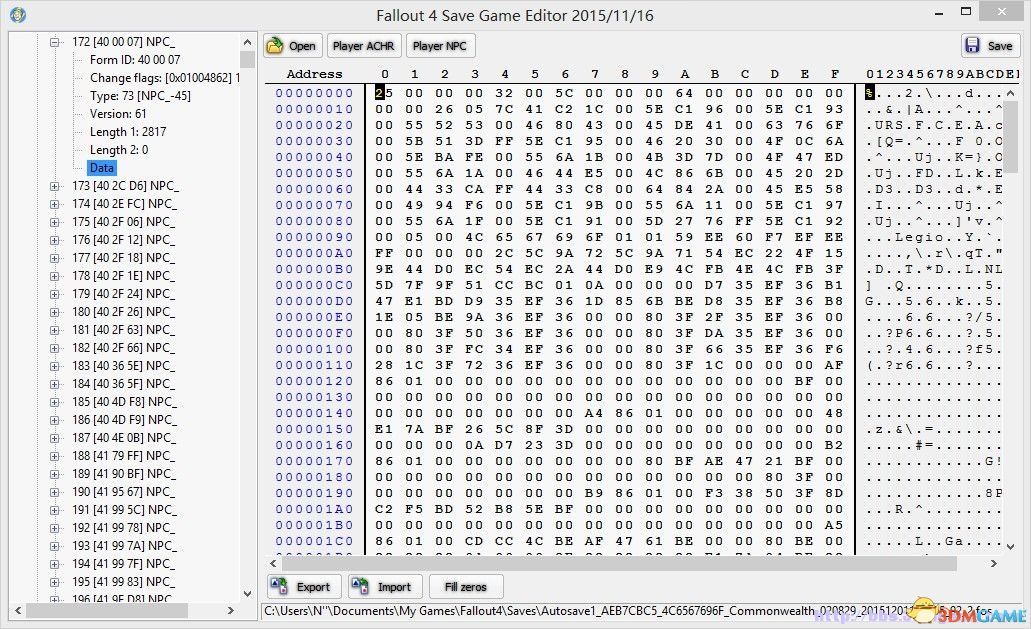
Task: Select tree item 178 [40 2F 1E] NPC_
Action: pos(124,276)
